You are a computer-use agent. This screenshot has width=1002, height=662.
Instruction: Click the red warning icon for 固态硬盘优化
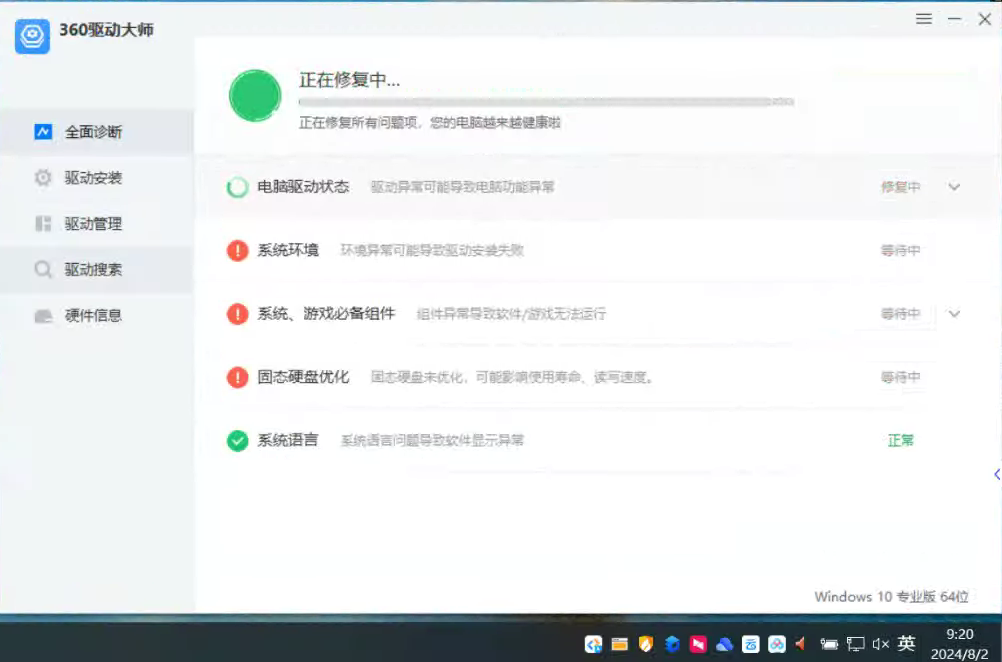(x=237, y=377)
